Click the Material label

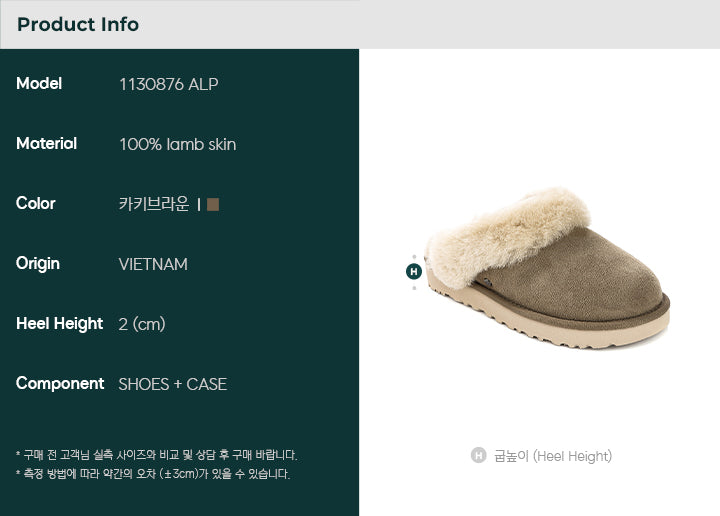point(46,144)
